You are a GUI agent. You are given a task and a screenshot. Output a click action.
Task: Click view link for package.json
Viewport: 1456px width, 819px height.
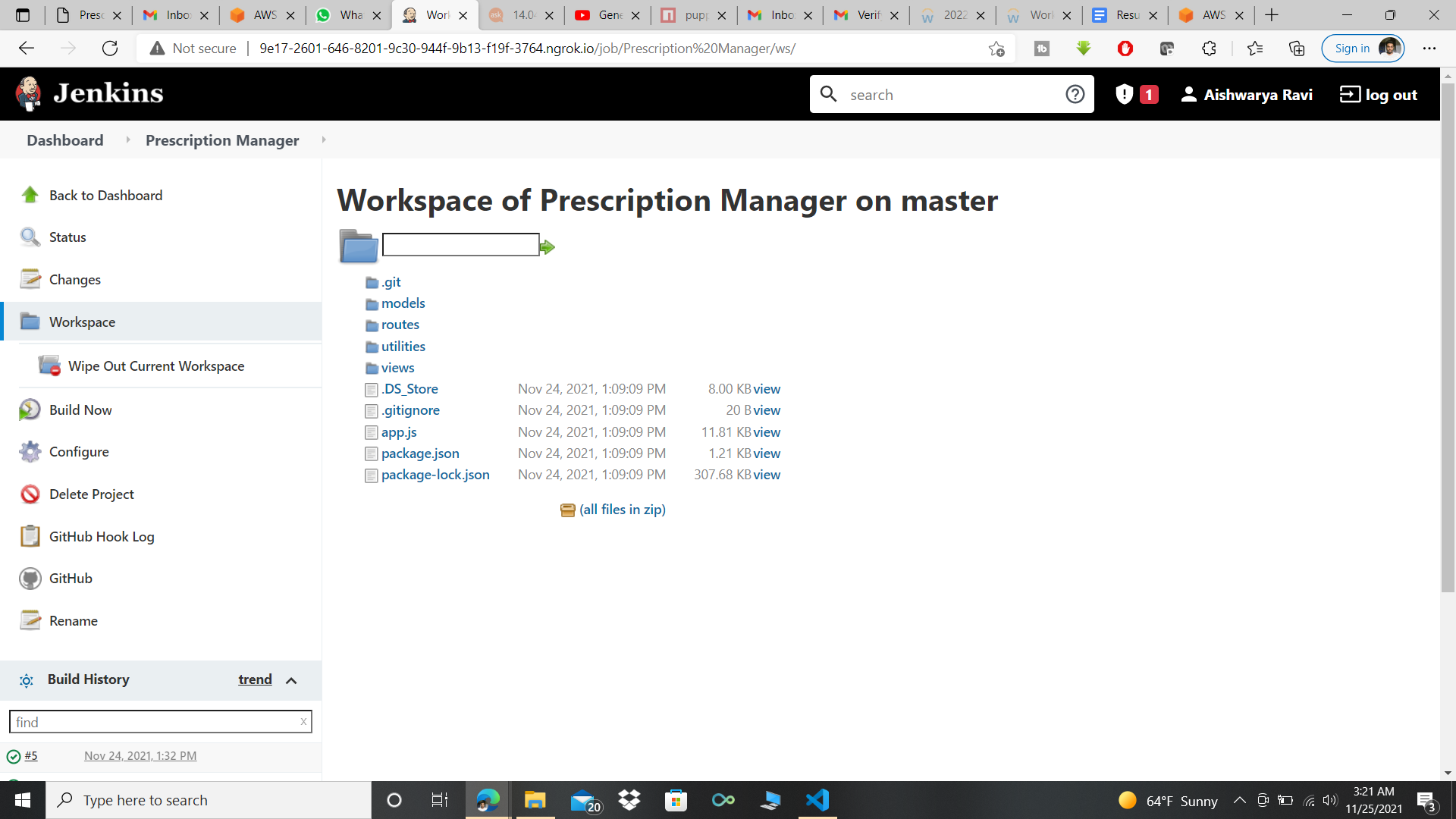(767, 453)
